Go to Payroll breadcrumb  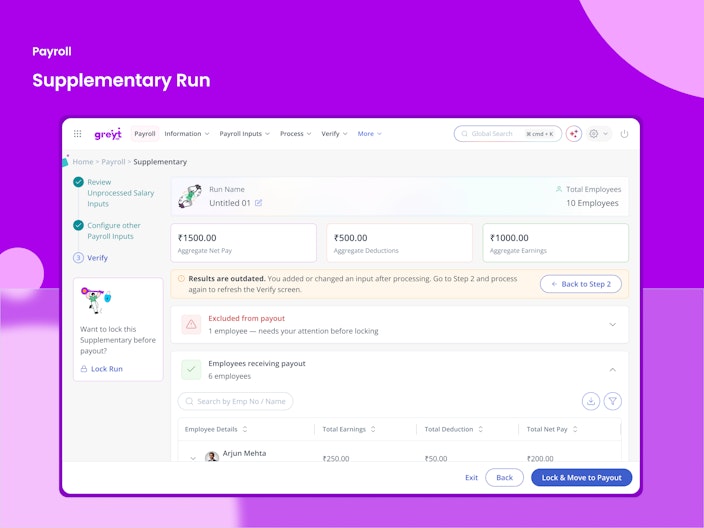click(x=113, y=162)
